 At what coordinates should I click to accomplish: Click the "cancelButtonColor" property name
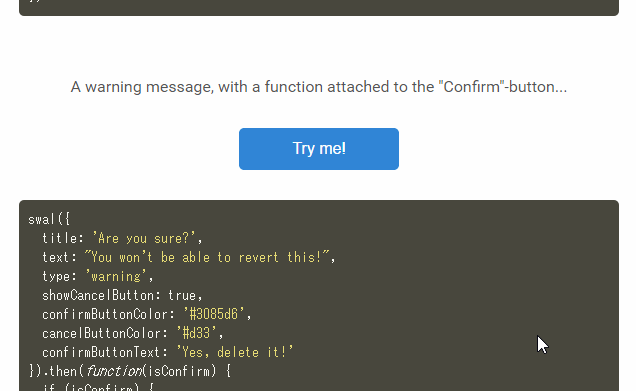tap(101, 333)
